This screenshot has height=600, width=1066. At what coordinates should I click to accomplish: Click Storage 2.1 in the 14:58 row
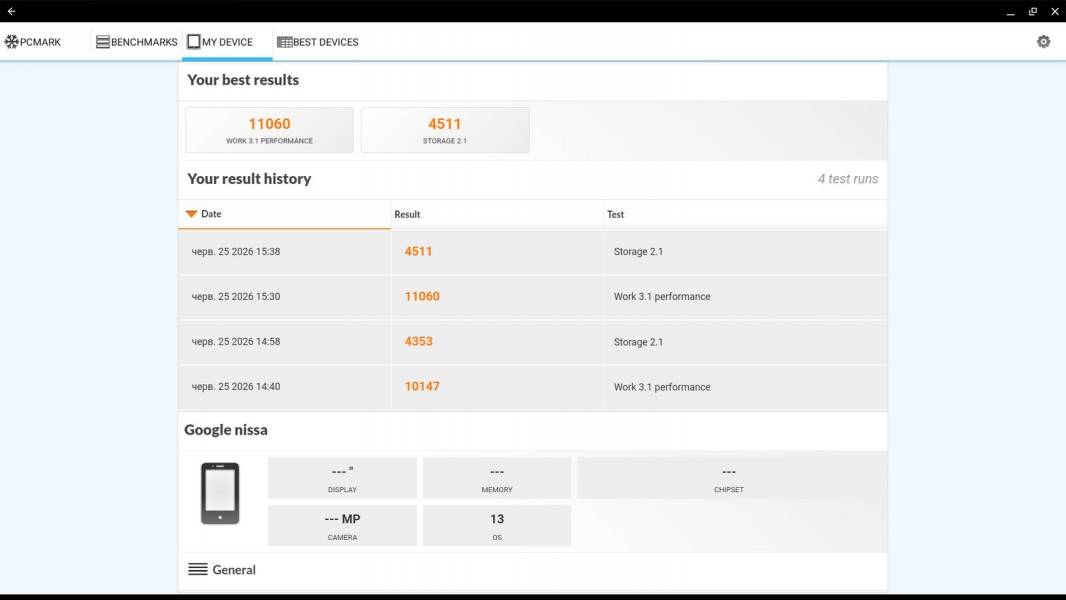tap(638, 342)
